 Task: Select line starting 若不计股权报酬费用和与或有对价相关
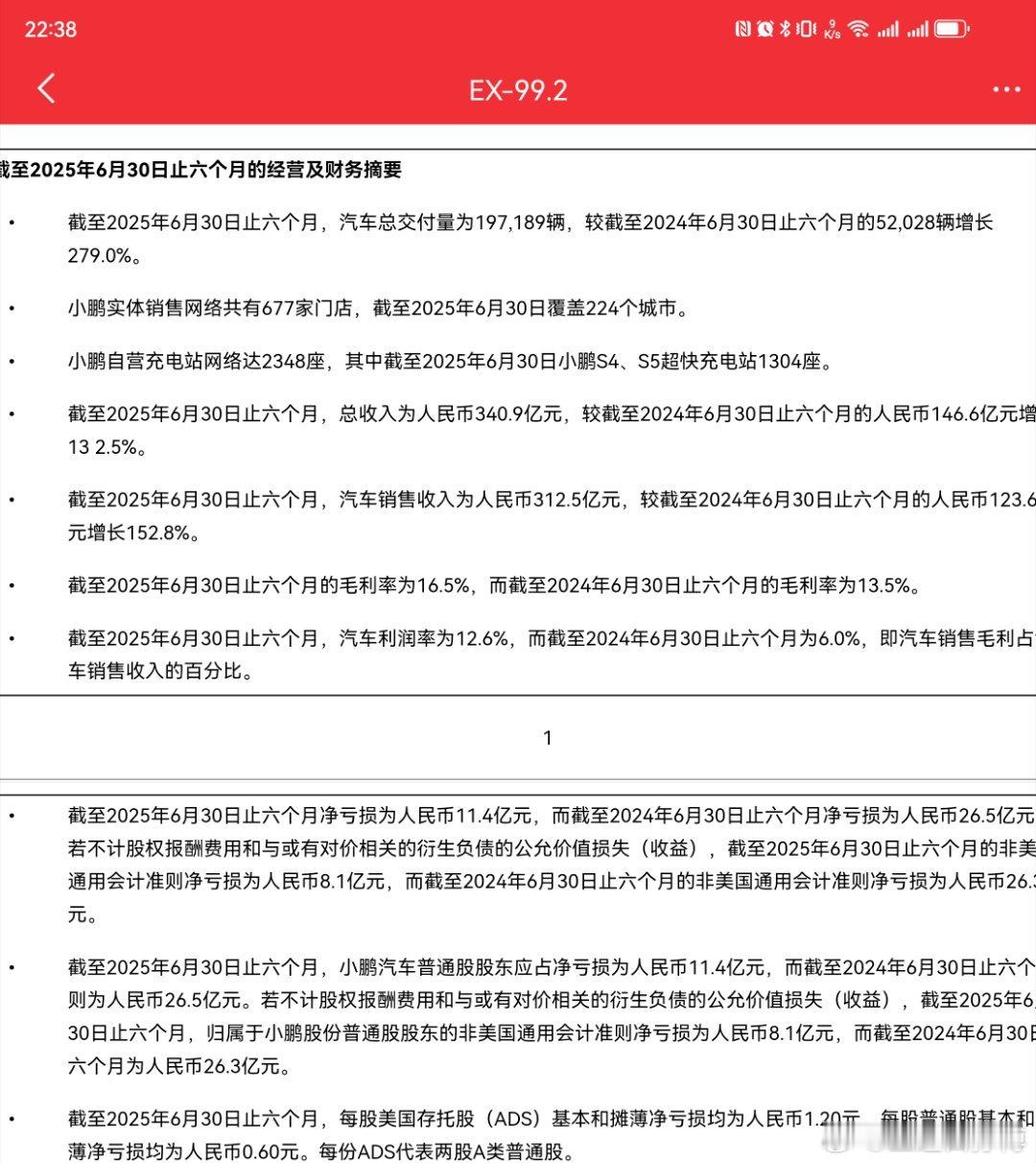coord(552,848)
